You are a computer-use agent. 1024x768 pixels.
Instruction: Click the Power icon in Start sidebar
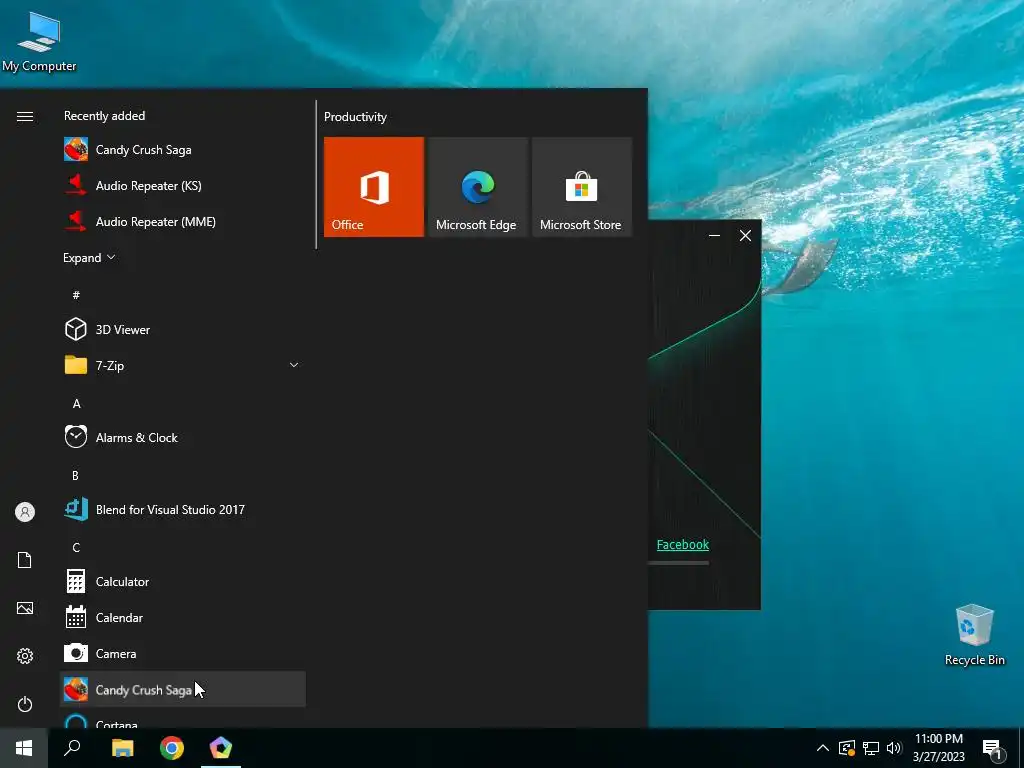coord(25,704)
